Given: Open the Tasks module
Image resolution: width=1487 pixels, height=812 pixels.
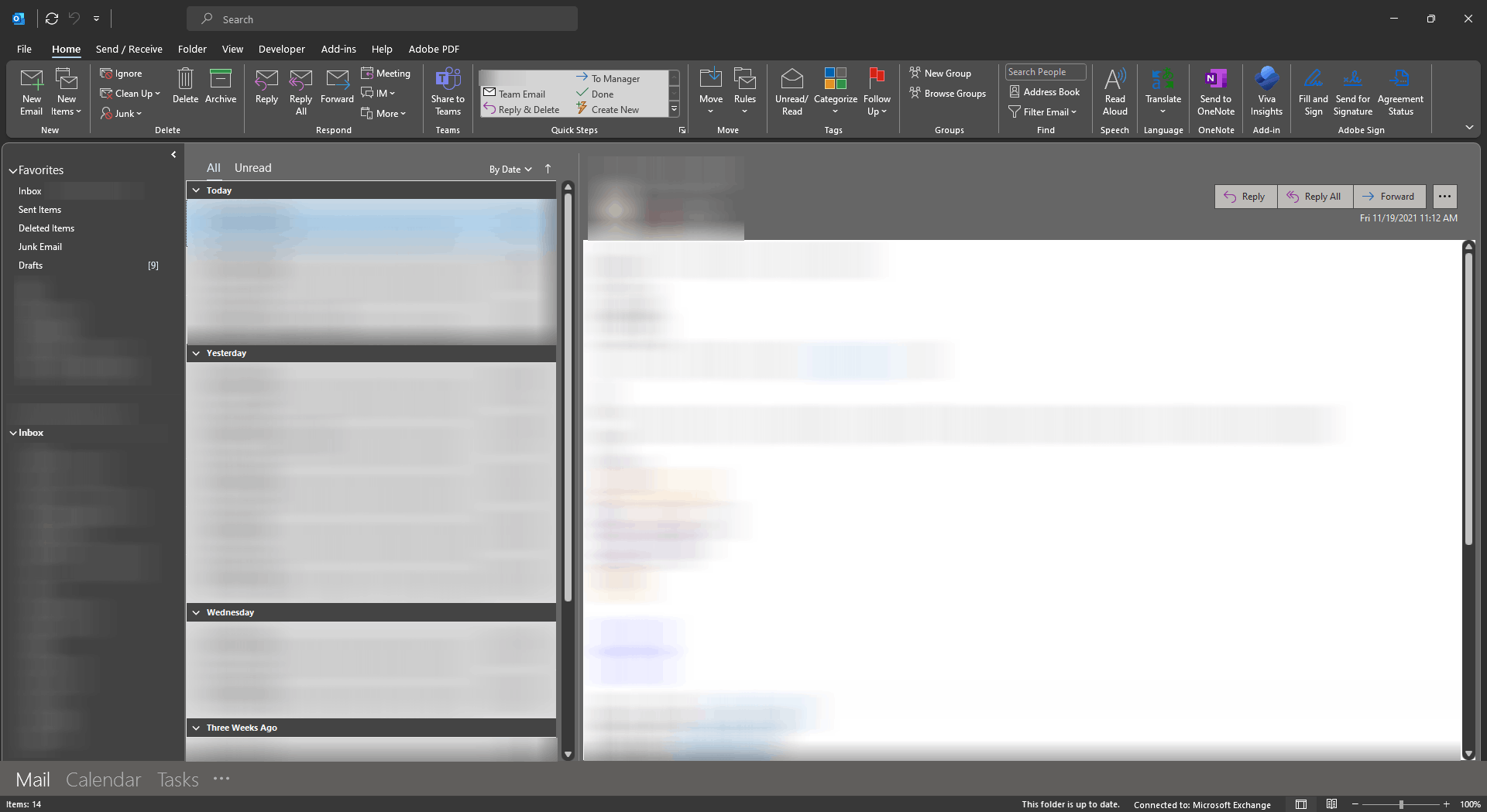Looking at the screenshot, I should point(178,779).
